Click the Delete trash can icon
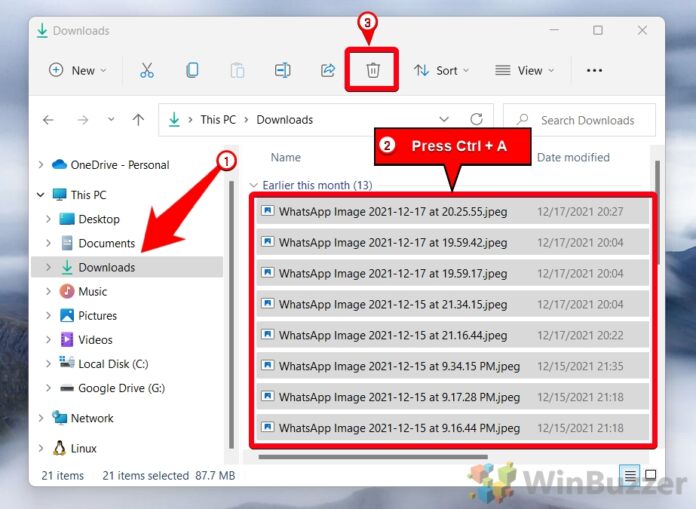 point(373,70)
